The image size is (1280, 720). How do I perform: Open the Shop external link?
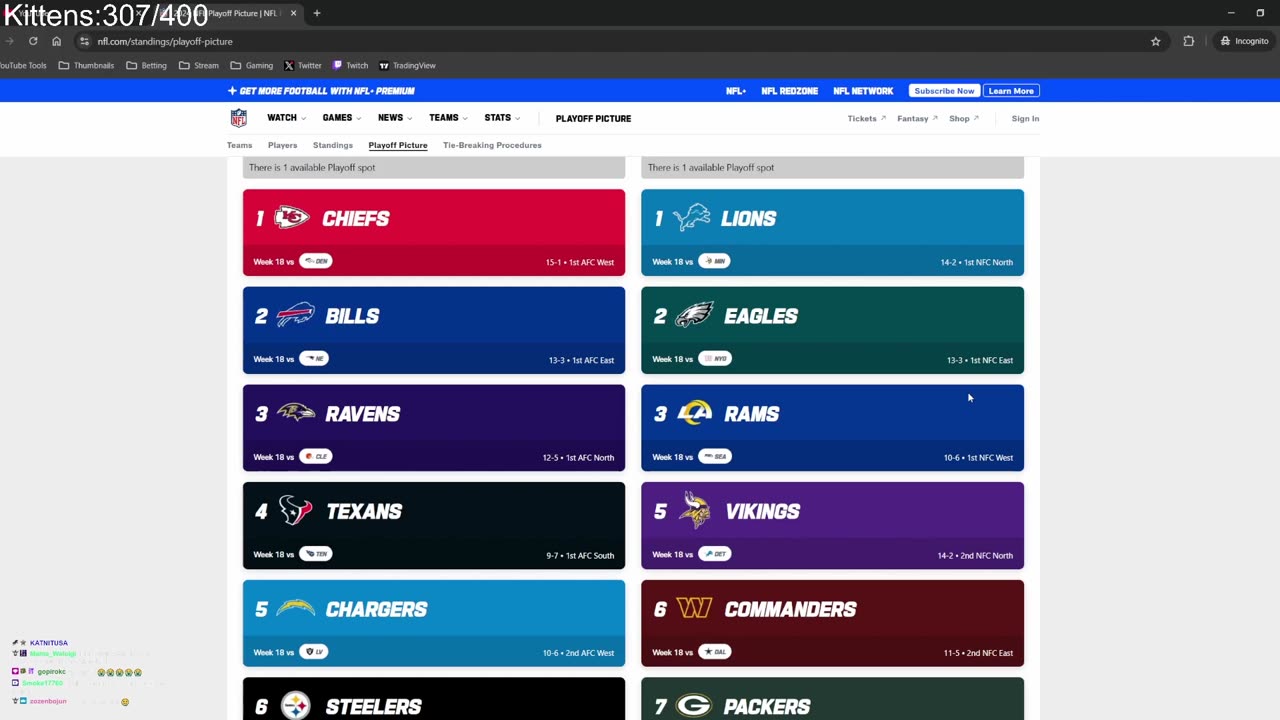(x=963, y=118)
